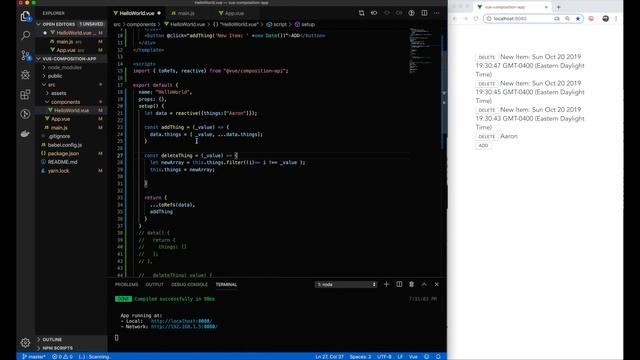The image size is (640, 360).
Task: Open the Network URL link in terminal
Action: (184, 327)
